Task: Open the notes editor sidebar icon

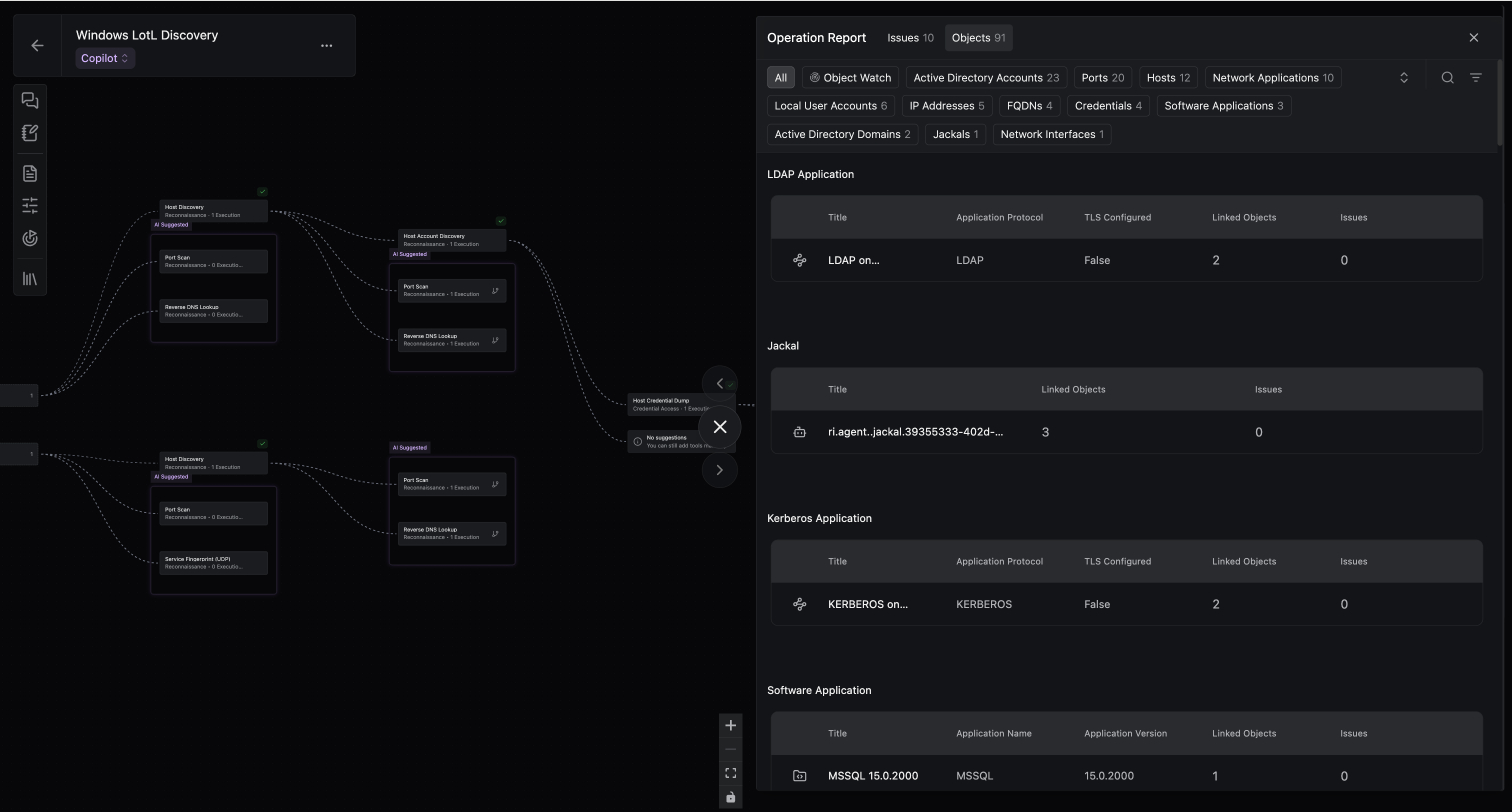Action: (x=30, y=132)
